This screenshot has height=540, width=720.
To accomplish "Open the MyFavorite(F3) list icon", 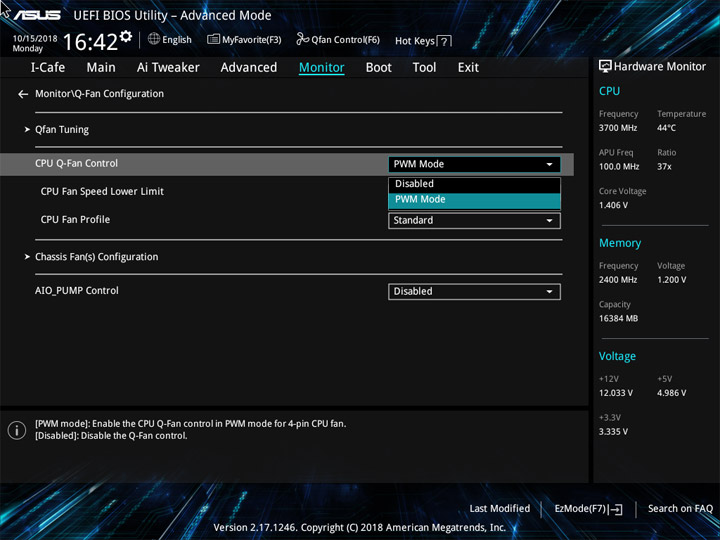I will point(213,39).
